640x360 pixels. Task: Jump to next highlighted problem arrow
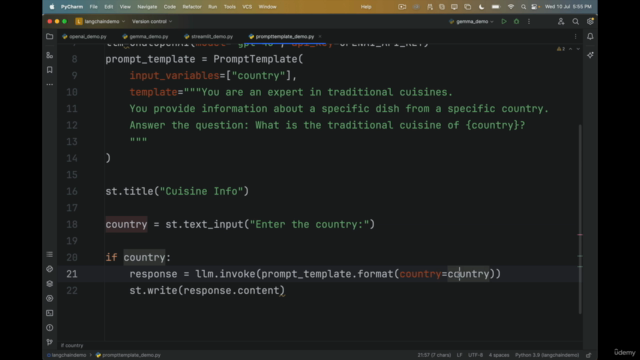[578, 49]
